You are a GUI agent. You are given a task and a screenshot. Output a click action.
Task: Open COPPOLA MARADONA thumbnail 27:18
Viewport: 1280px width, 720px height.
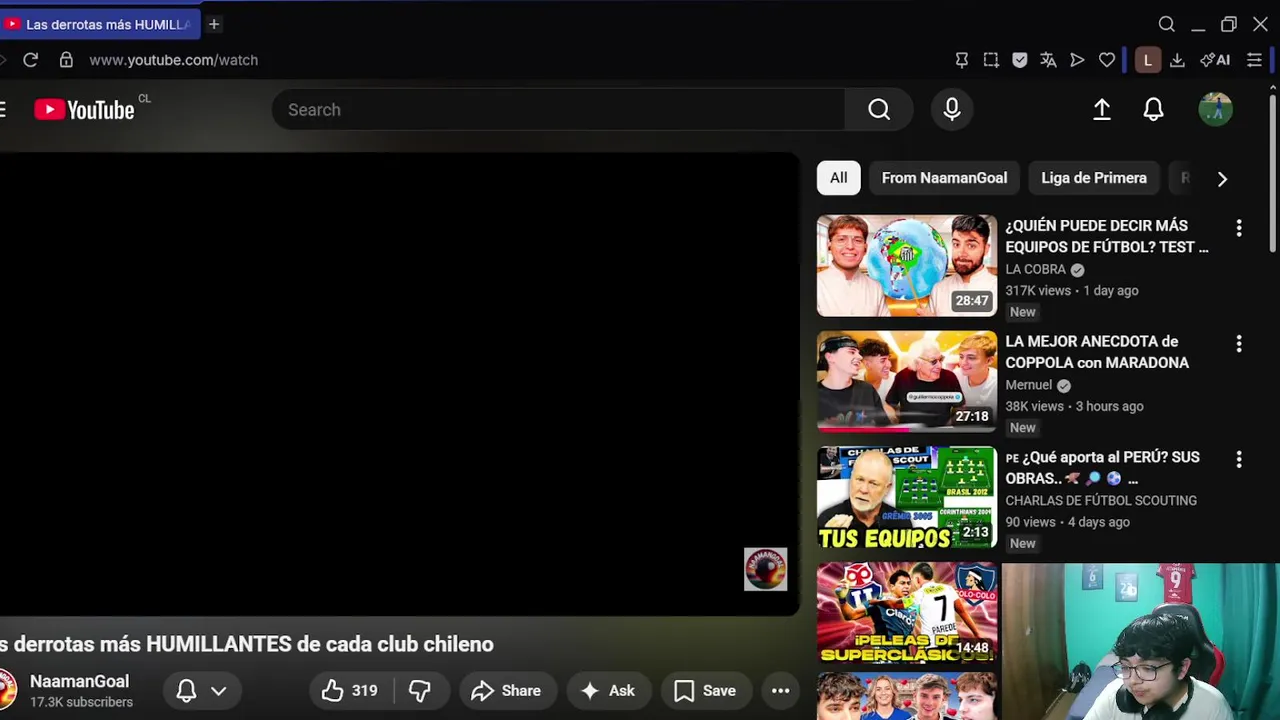(x=907, y=382)
